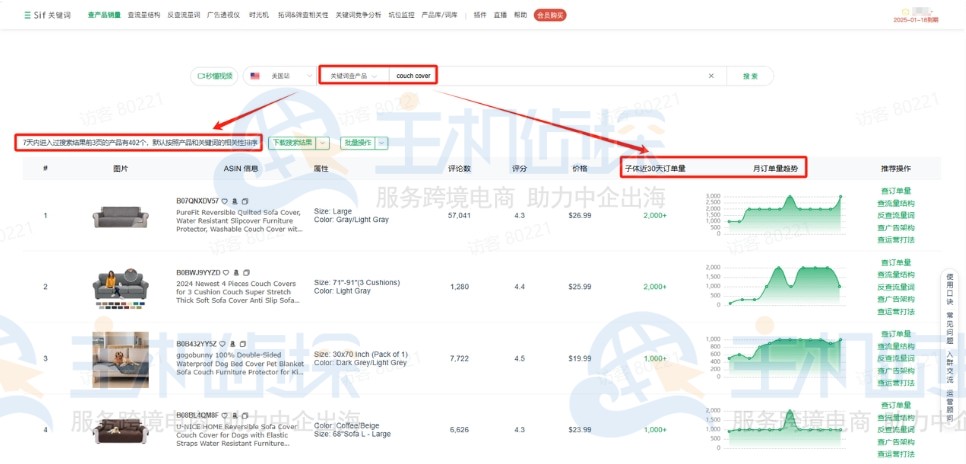Copy ASIN B08BL4QM8F using copy icon

pyautogui.click(x=245, y=415)
